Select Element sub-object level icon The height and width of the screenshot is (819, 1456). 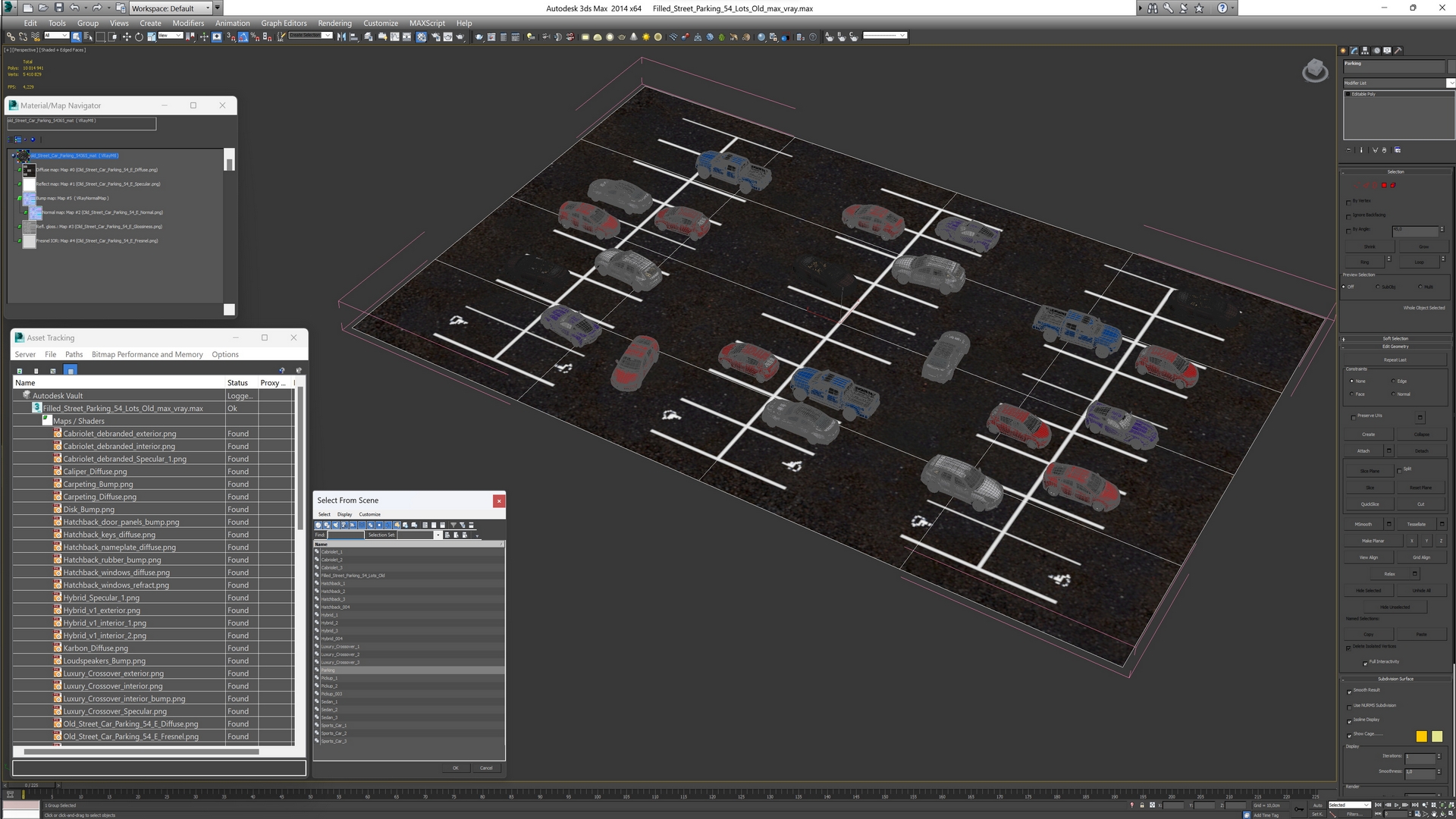1392,185
